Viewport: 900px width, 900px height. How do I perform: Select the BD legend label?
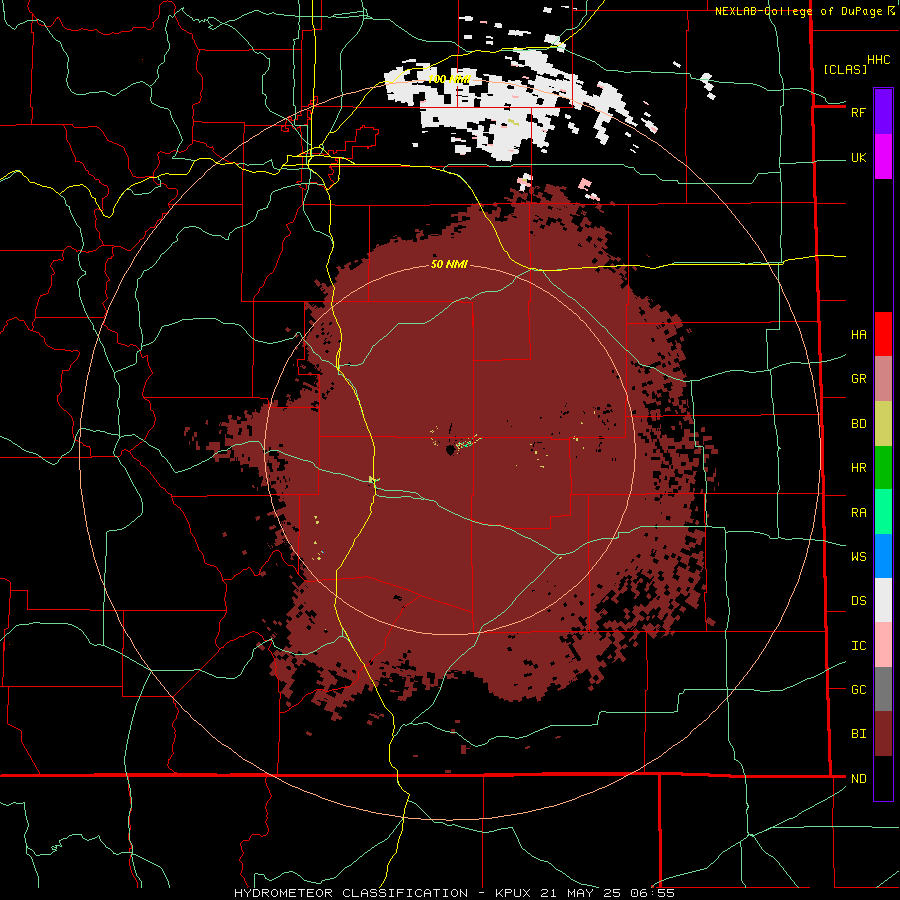858,424
